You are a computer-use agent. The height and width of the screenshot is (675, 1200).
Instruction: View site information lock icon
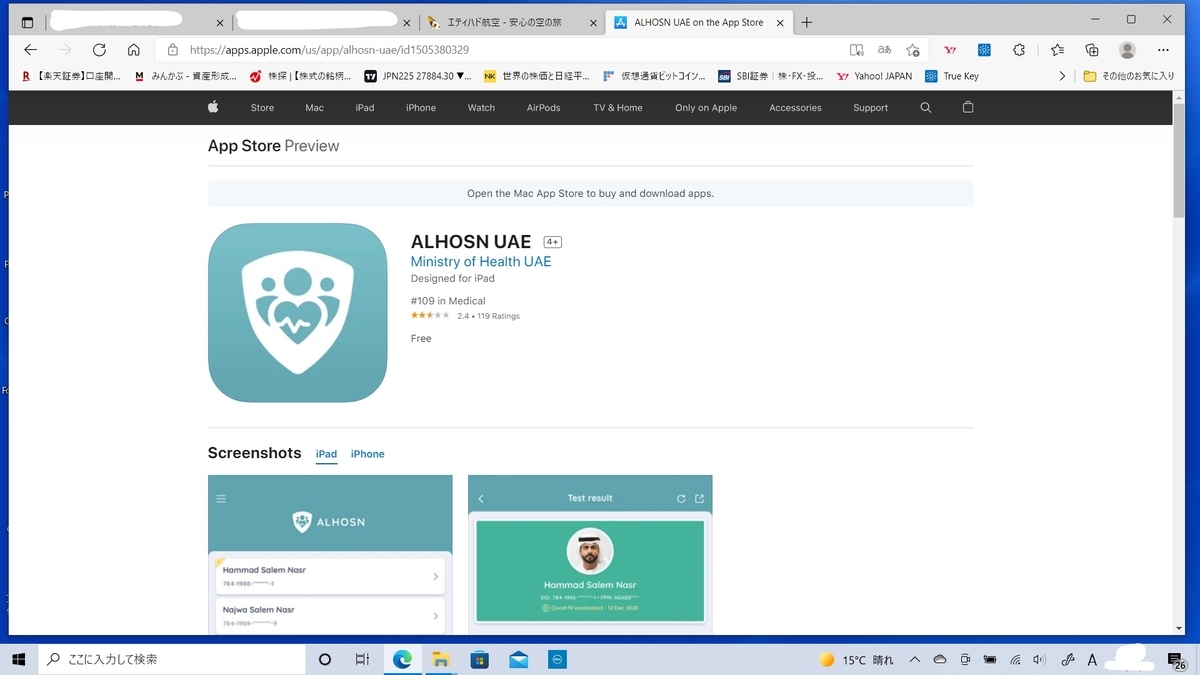172,50
